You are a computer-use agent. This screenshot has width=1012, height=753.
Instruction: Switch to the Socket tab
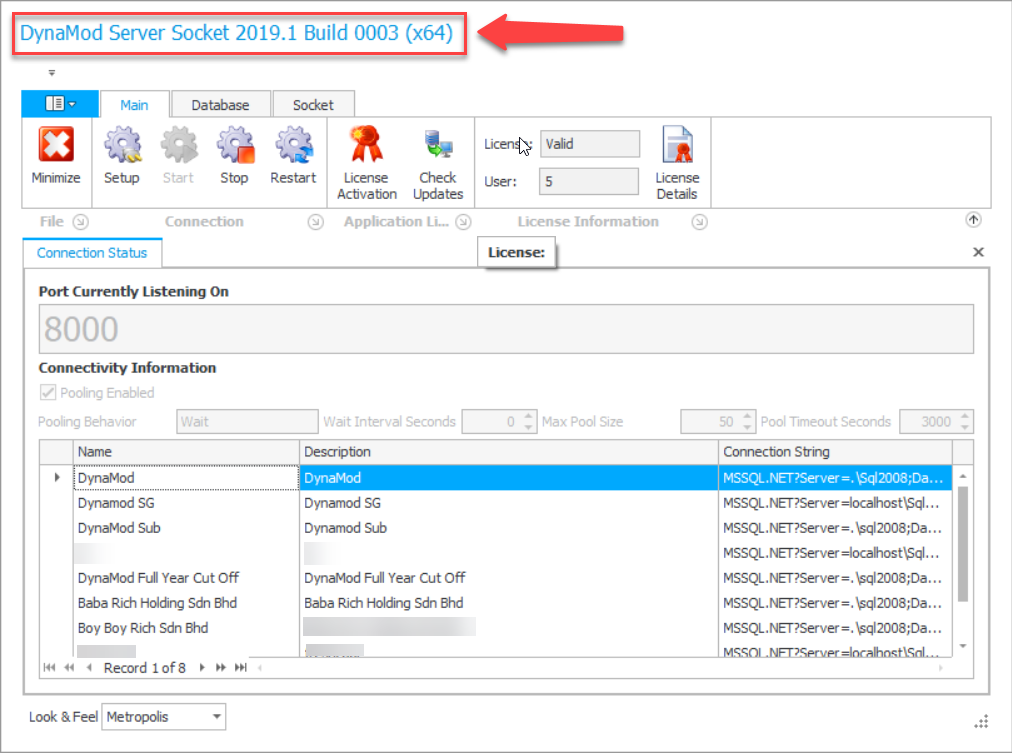pyautogui.click(x=313, y=105)
